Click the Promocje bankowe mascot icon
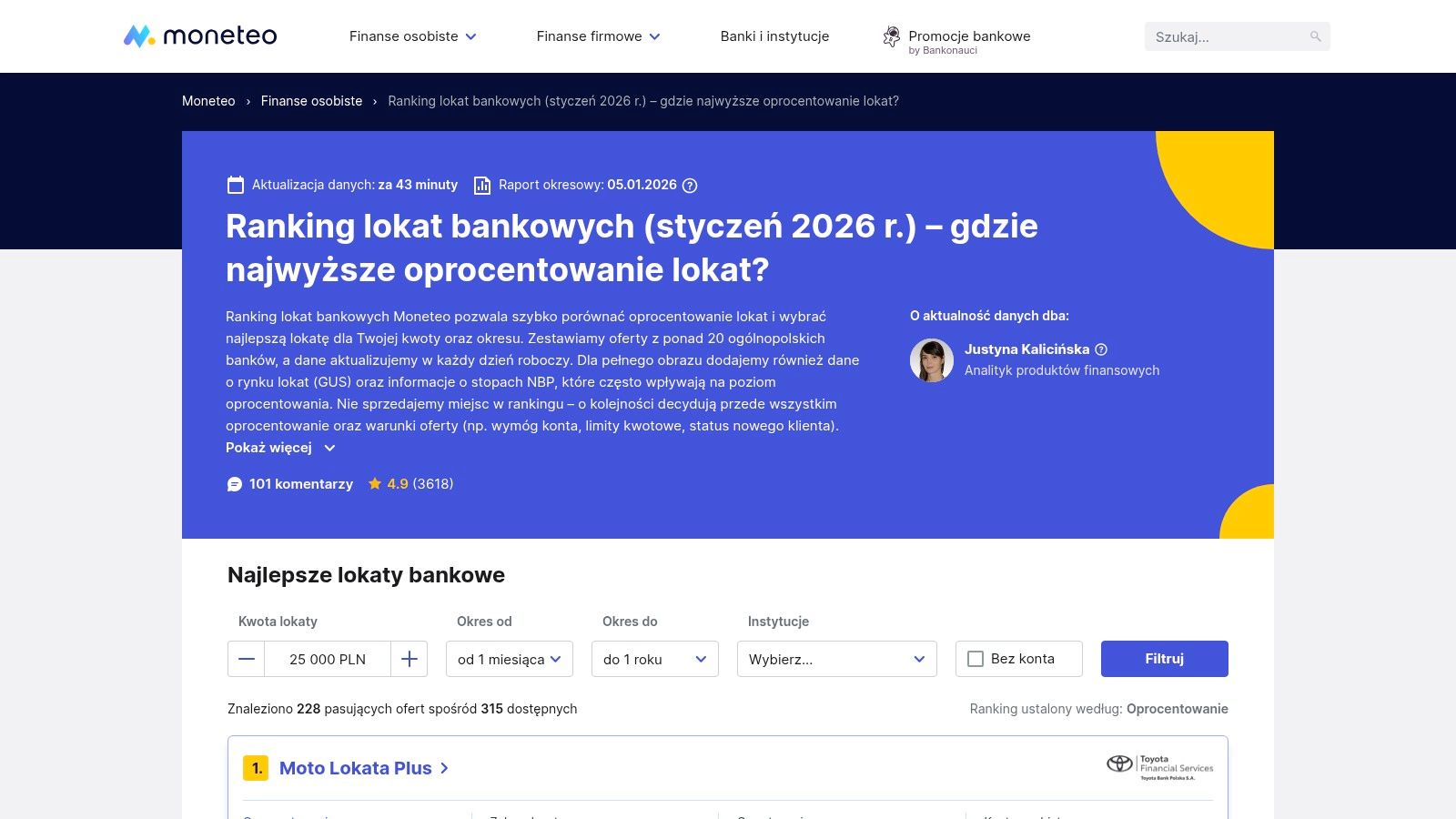 pyautogui.click(x=892, y=36)
